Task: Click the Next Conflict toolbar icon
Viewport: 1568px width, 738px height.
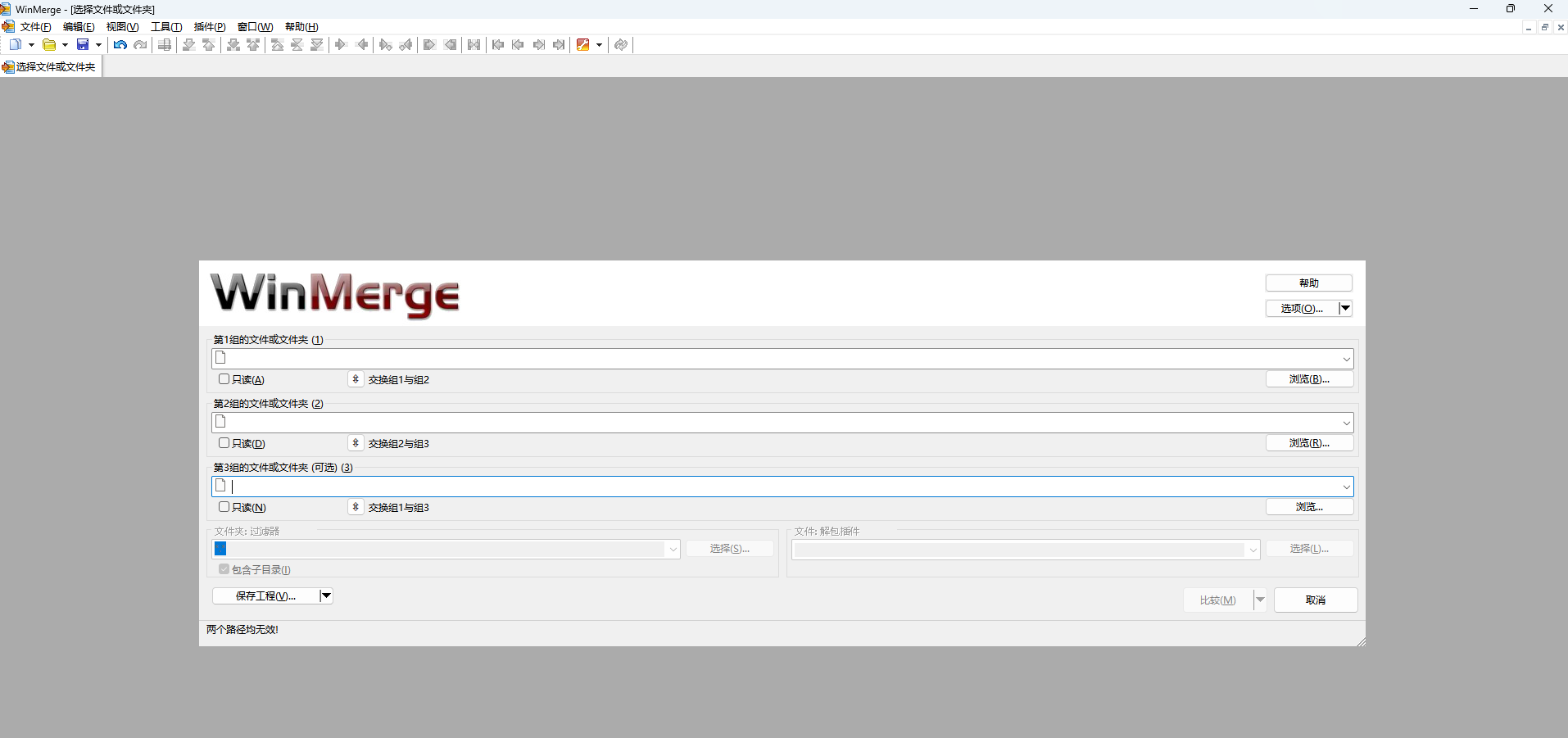Action: [233, 45]
